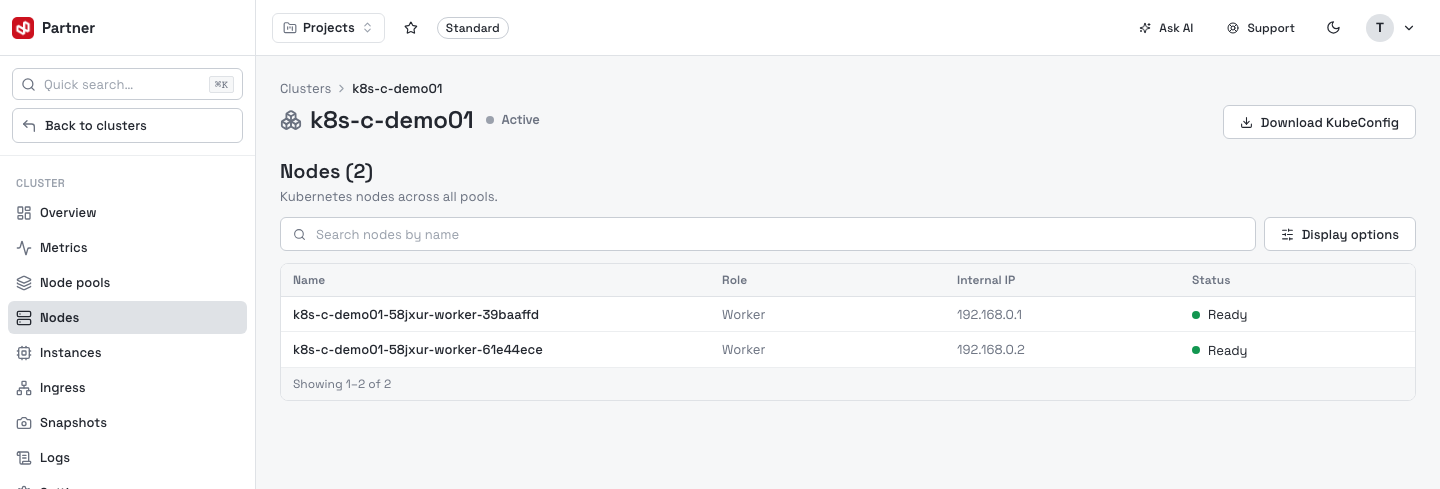Open Logs in sidebar
Image resolution: width=1440 pixels, height=489 pixels.
[127, 458]
